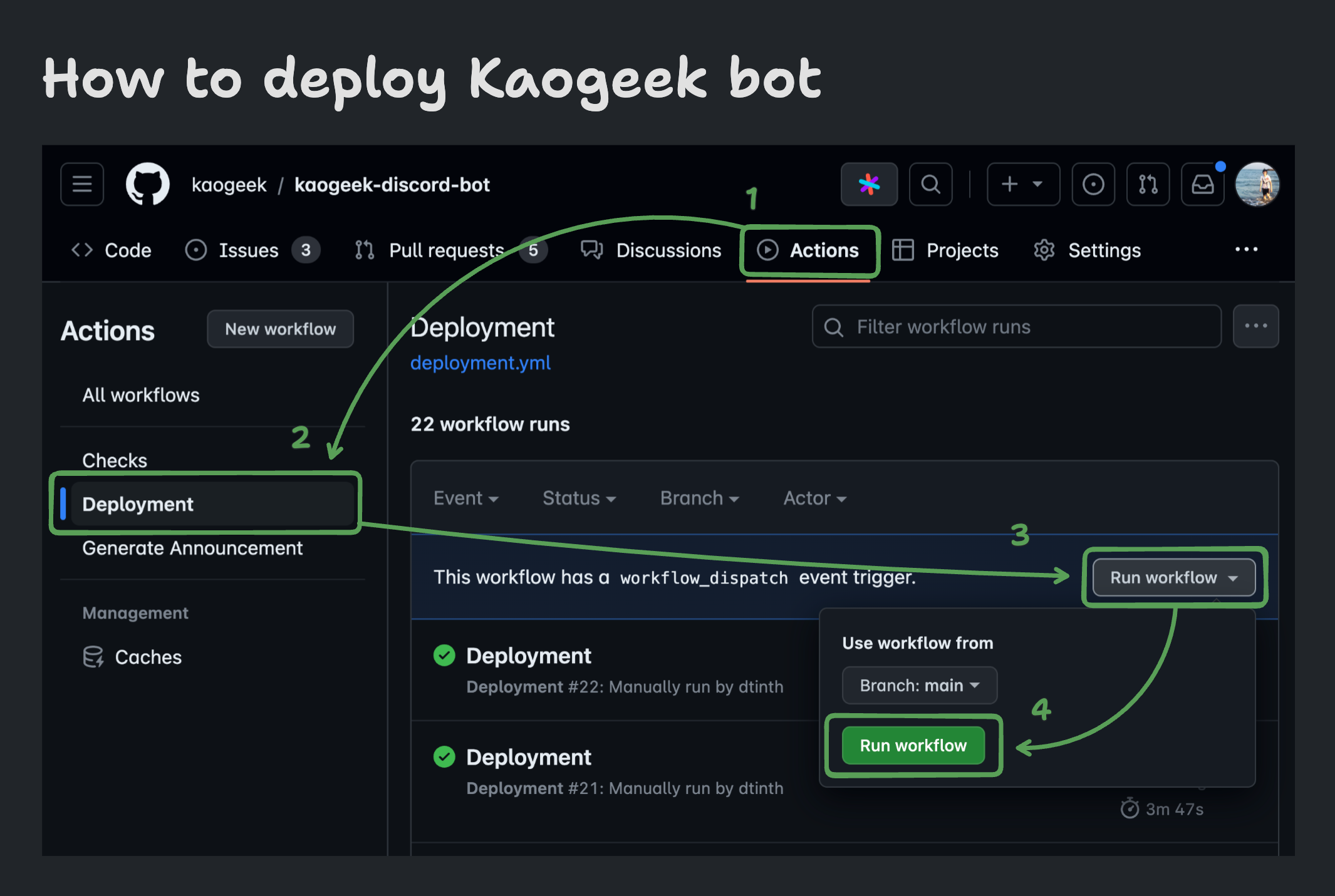Open kaogeek-discord-bot repository link
The height and width of the screenshot is (896, 1335).
tap(392, 185)
